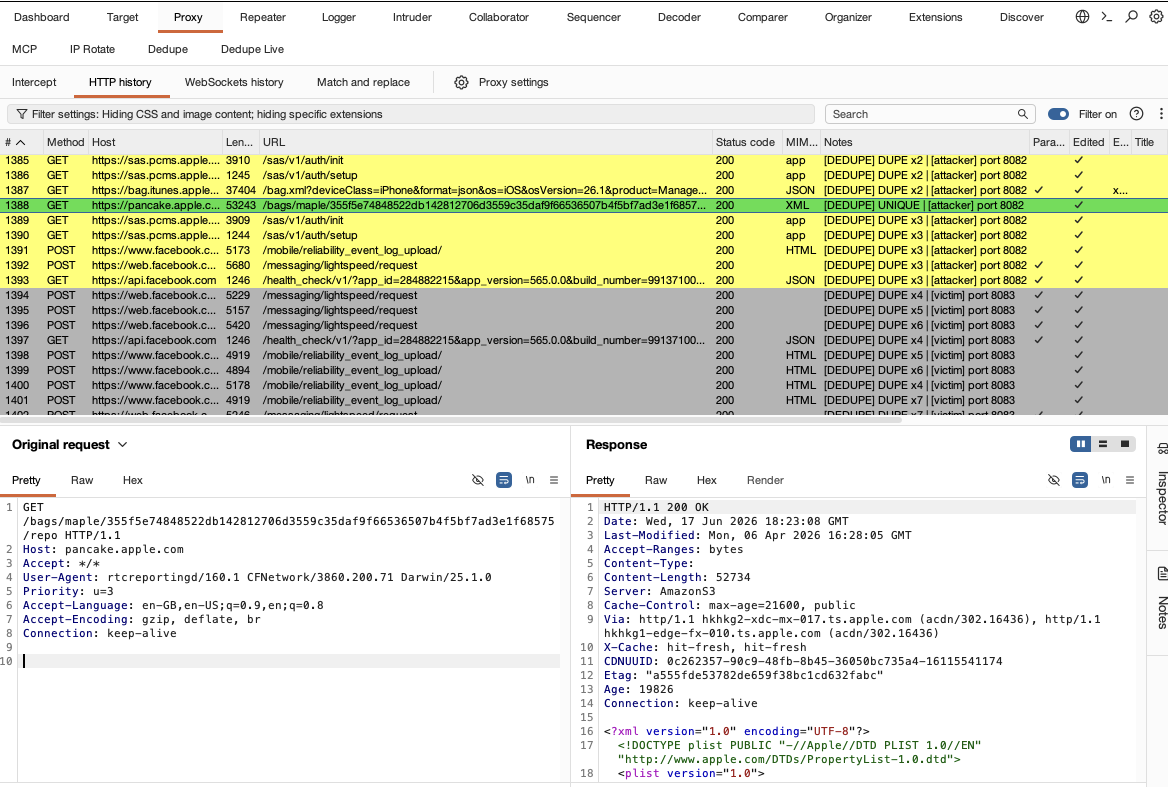Switch response view to Raw
The width and height of the screenshot is (1168, 787).
(656, 480)
